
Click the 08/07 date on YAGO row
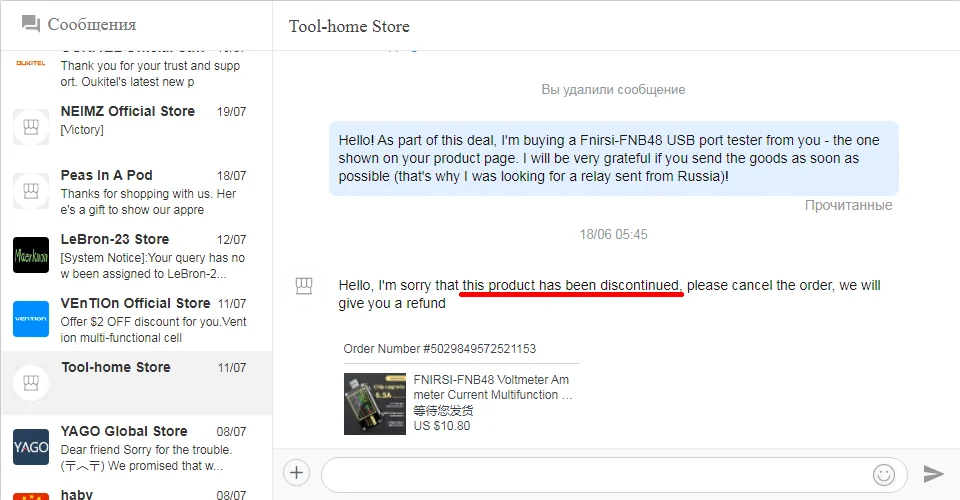click(x=231, y=432)
